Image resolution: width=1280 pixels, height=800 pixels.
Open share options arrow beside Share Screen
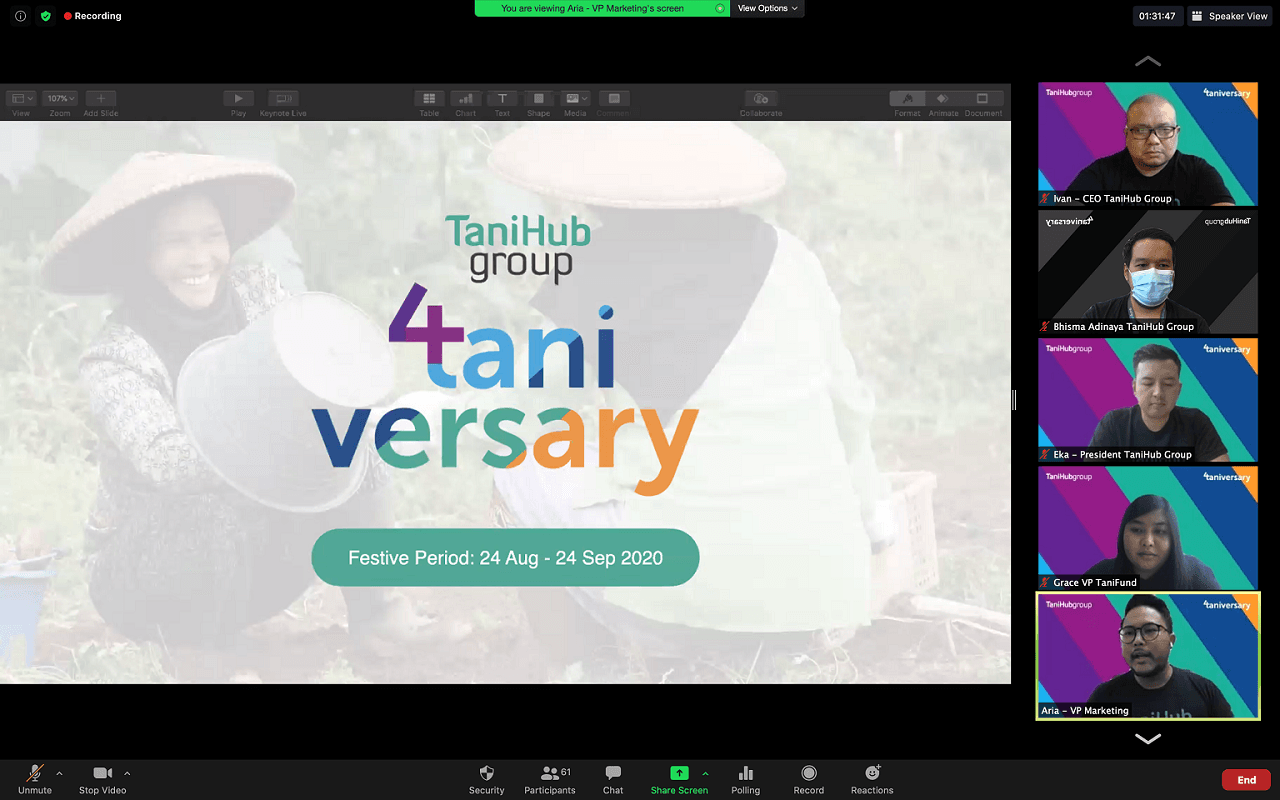click(x=705, y=773)
